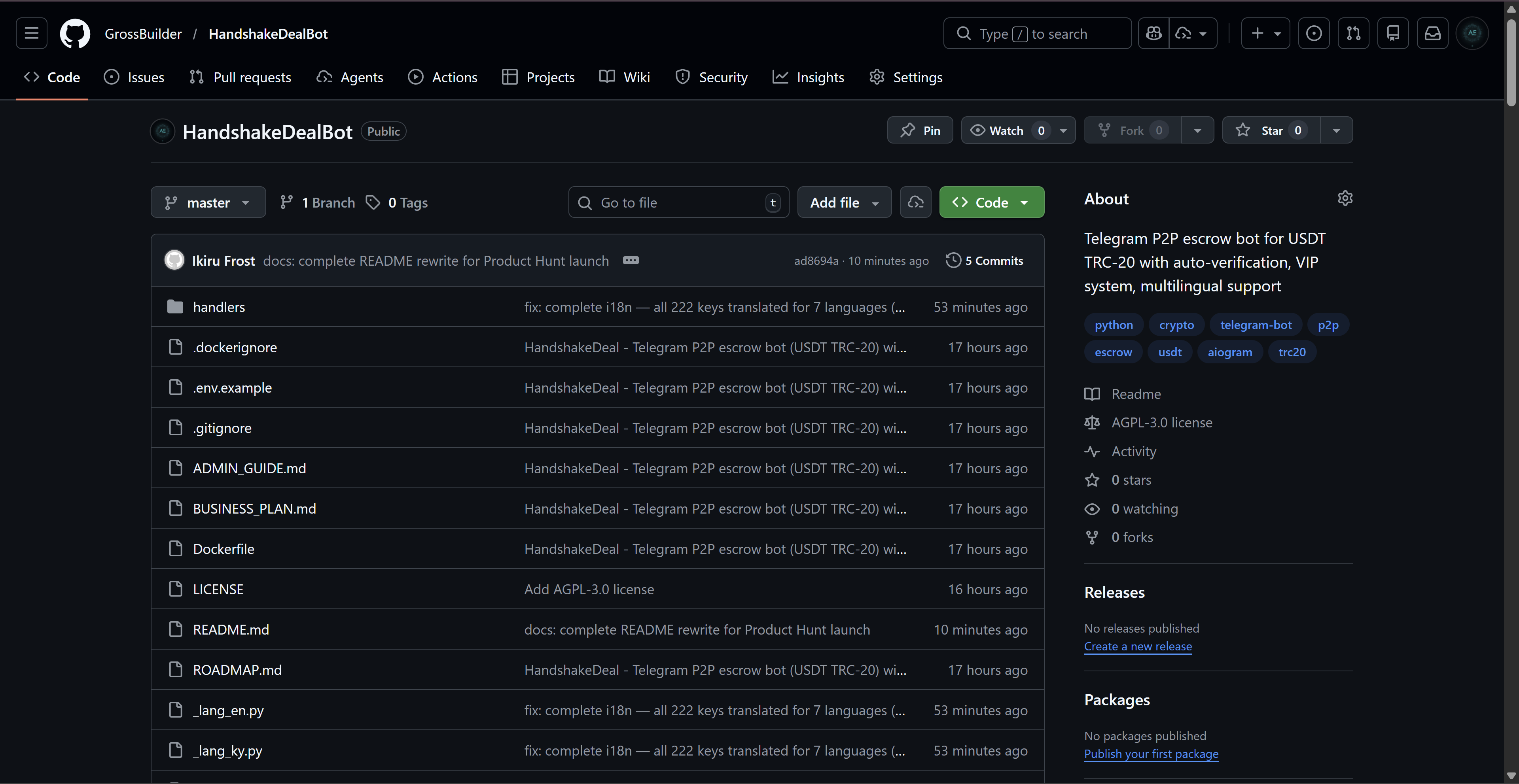This screenshot has height=784, width=1519.
Task: Click the python topic tag
Action: [1113, 324]
